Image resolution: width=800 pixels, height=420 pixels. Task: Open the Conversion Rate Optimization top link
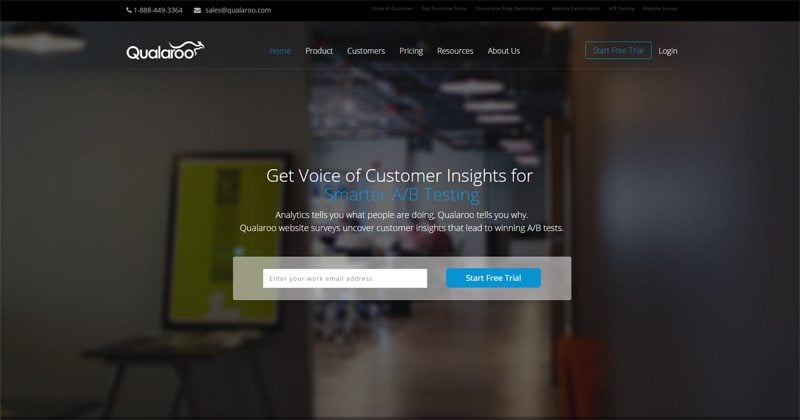509,9
